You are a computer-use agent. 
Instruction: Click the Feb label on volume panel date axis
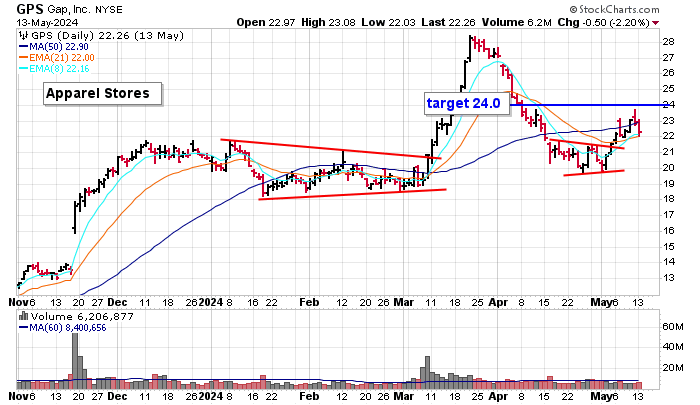tap(309, 397)
